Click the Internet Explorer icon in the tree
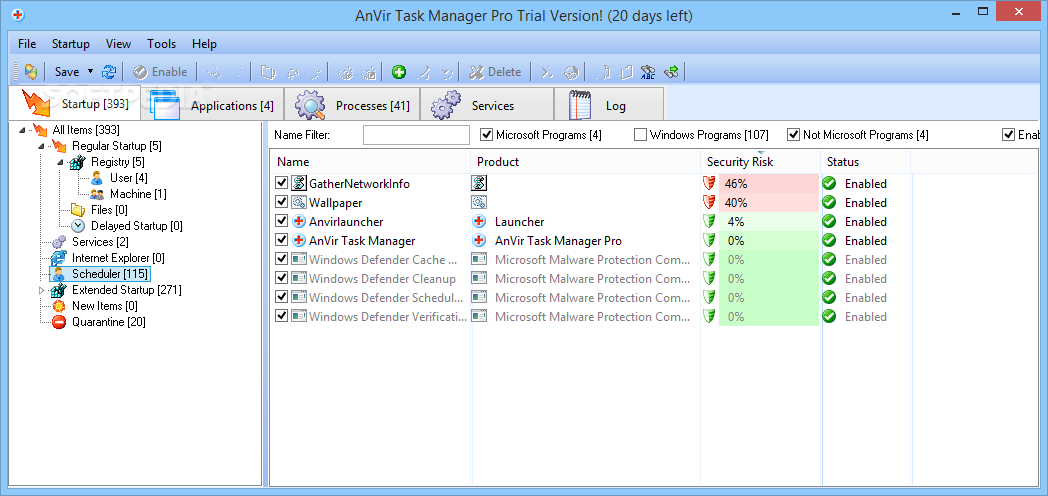Viewport: 1048px width, 496px height. coord(59,257)
